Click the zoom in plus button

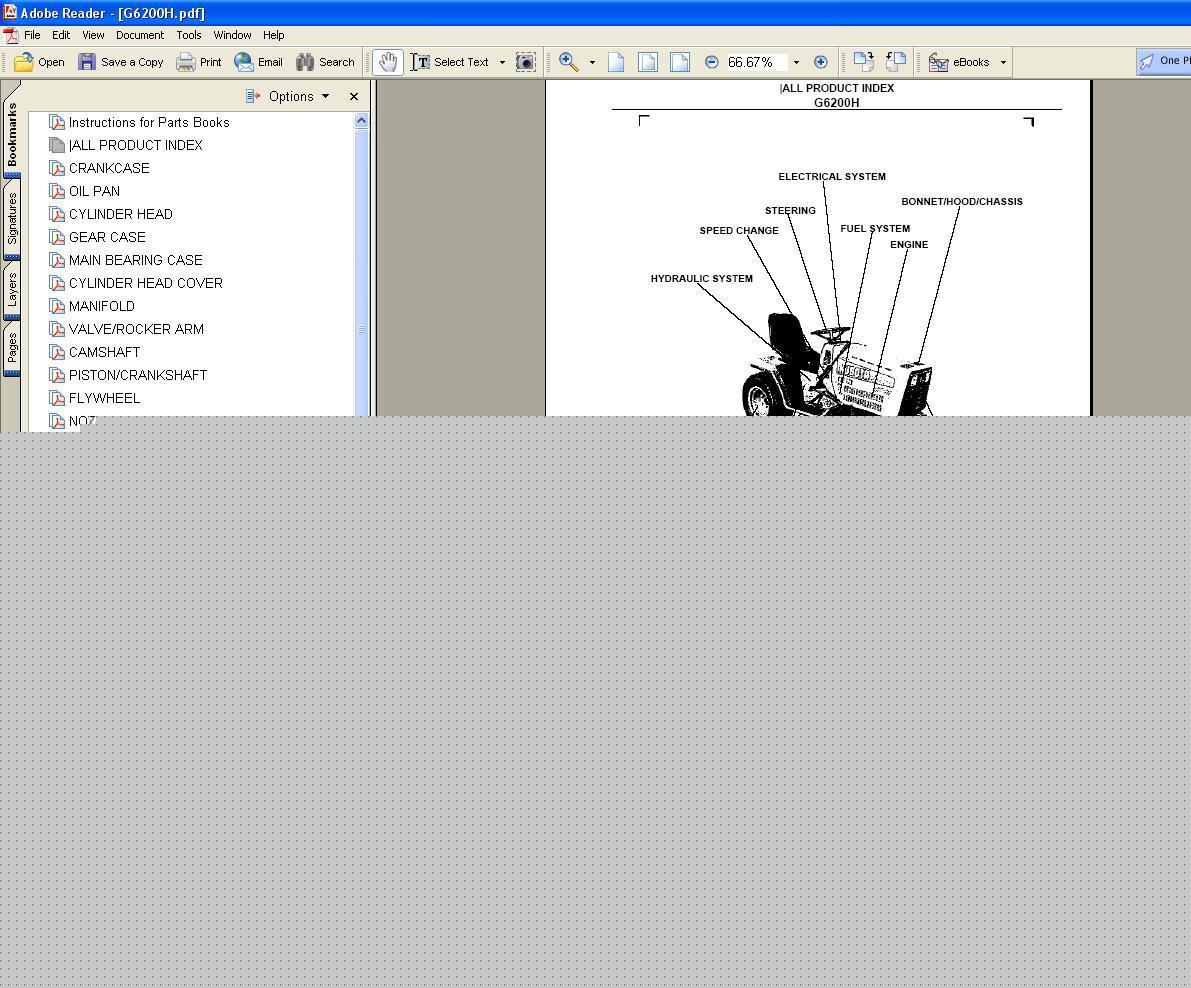(x=820, y=62)
